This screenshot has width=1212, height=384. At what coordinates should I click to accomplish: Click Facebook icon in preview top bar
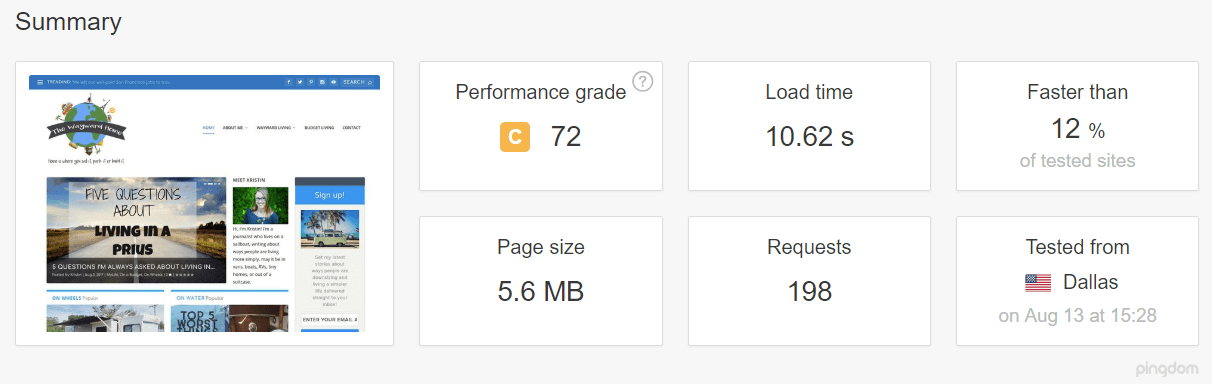click(289, 82)
